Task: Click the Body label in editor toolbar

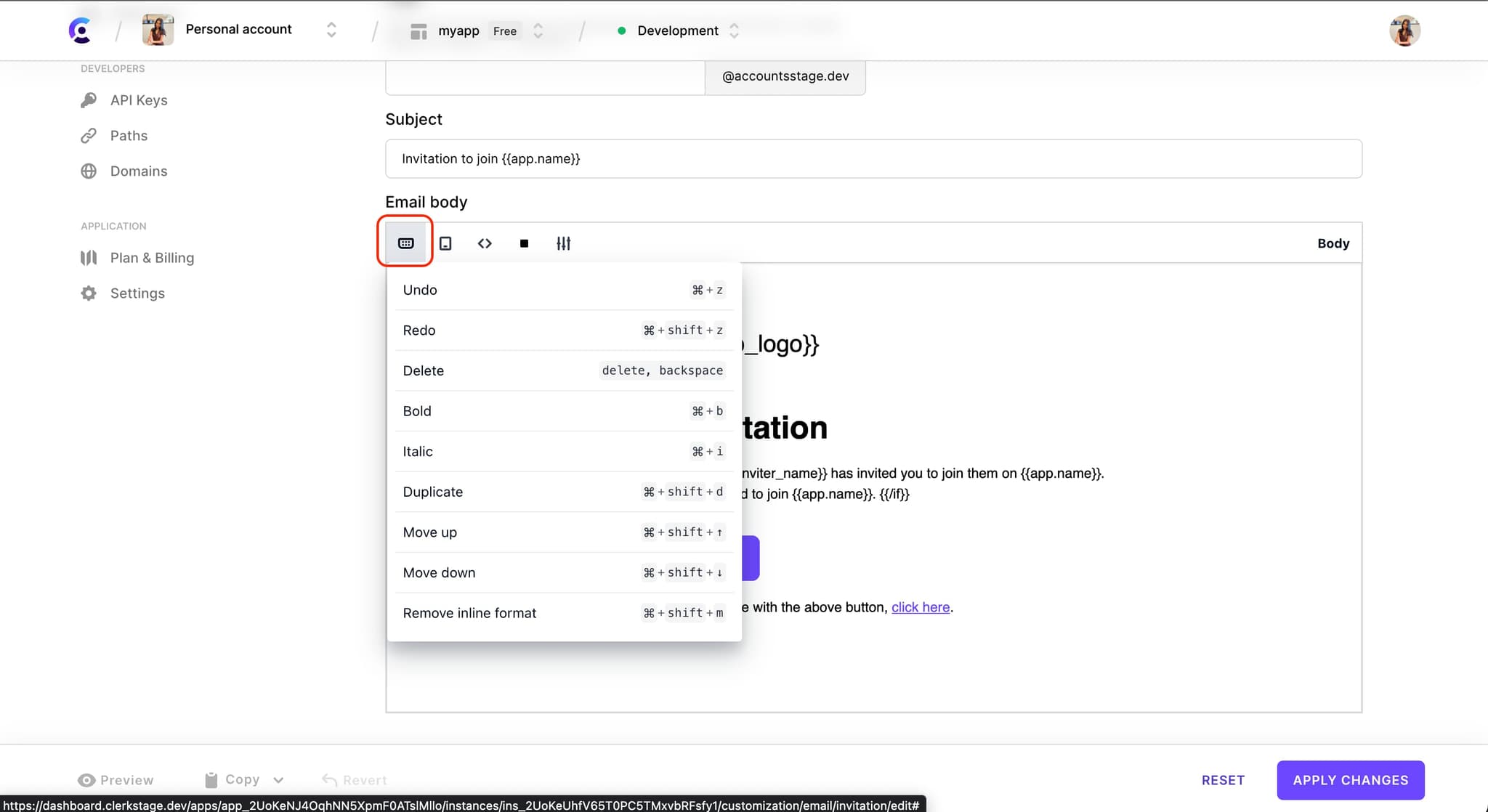Action: [x=1333, y=243]
